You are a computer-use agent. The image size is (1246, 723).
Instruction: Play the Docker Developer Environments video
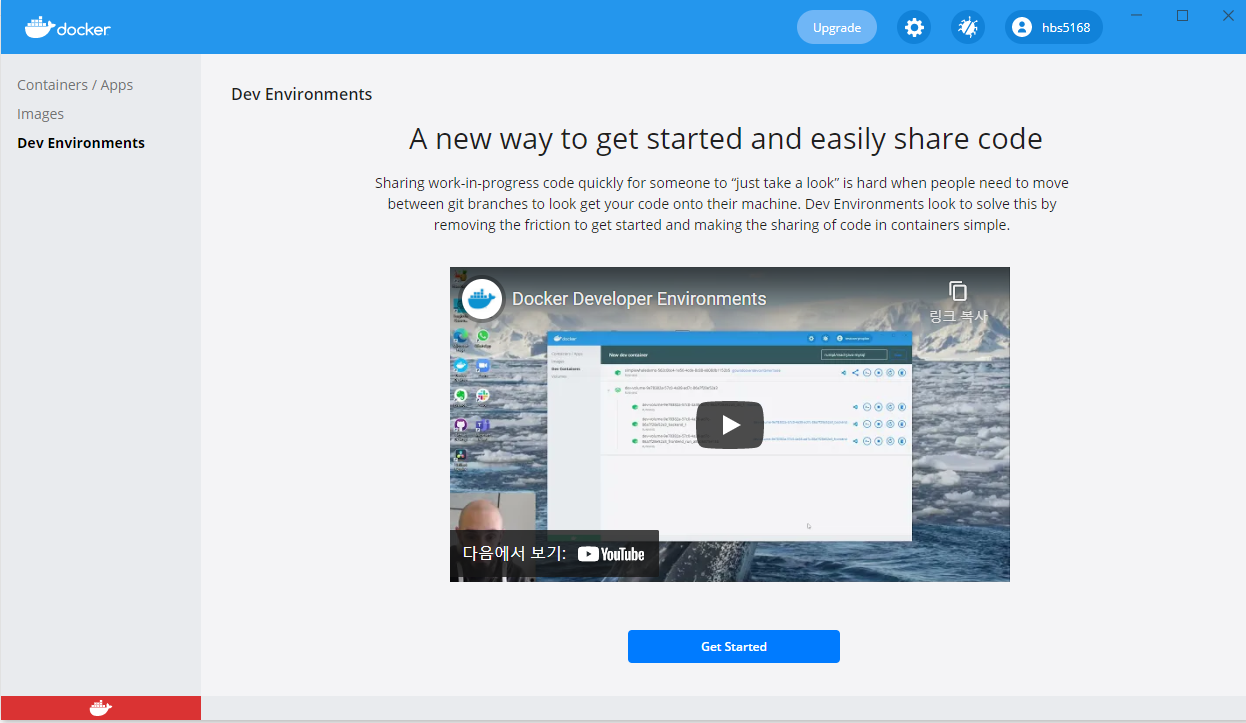click(730, 425)
